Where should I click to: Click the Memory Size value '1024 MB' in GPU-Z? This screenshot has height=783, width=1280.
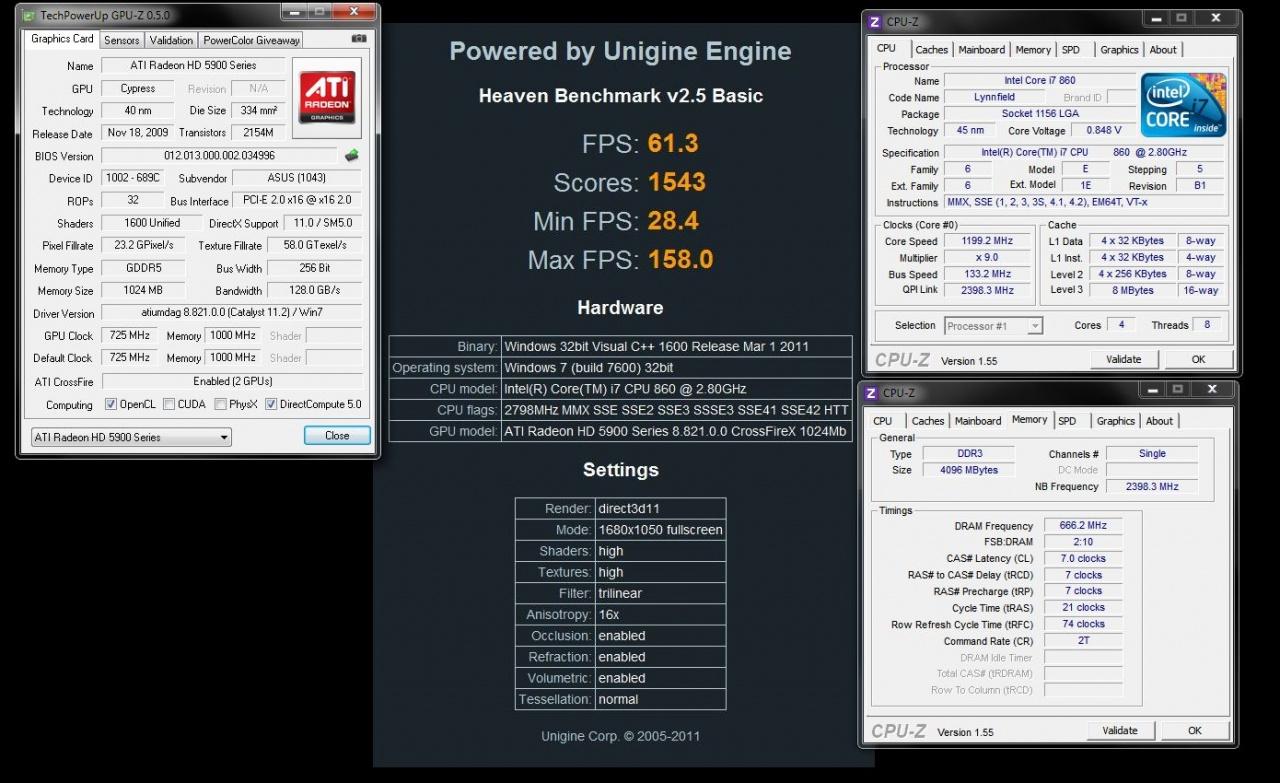143,291
